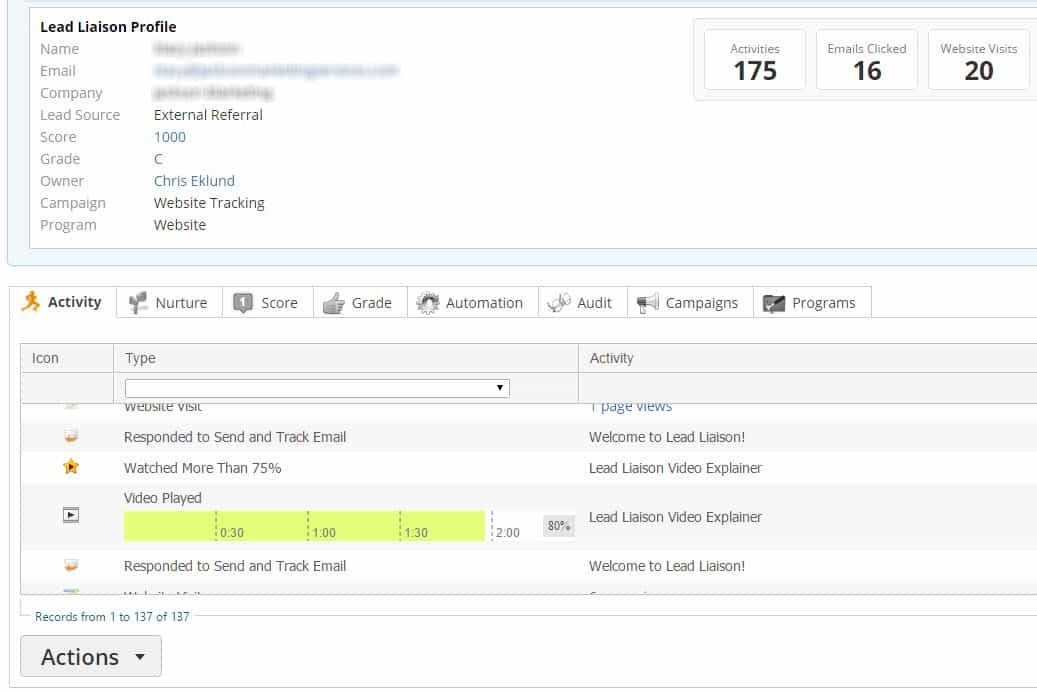Switch to the Programs tab
Viewport: 1037px width, 692px height.
811,302
